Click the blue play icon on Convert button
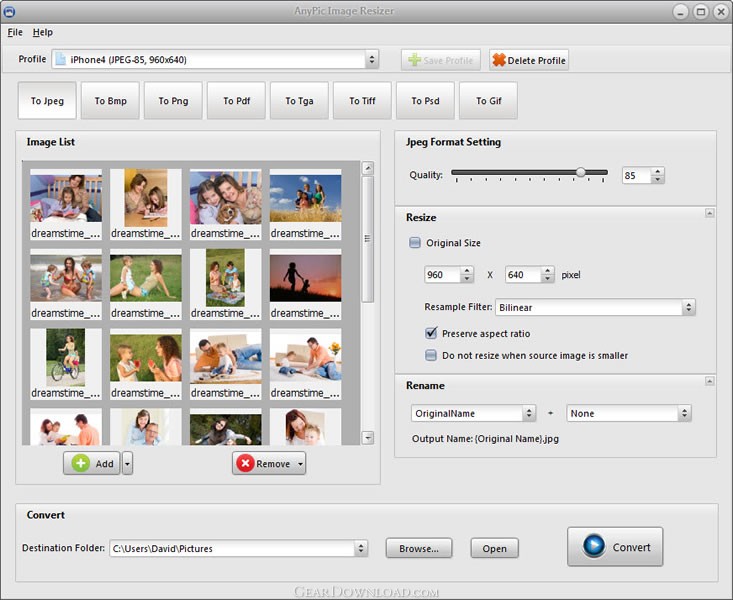733x600 pixels. 594,546
